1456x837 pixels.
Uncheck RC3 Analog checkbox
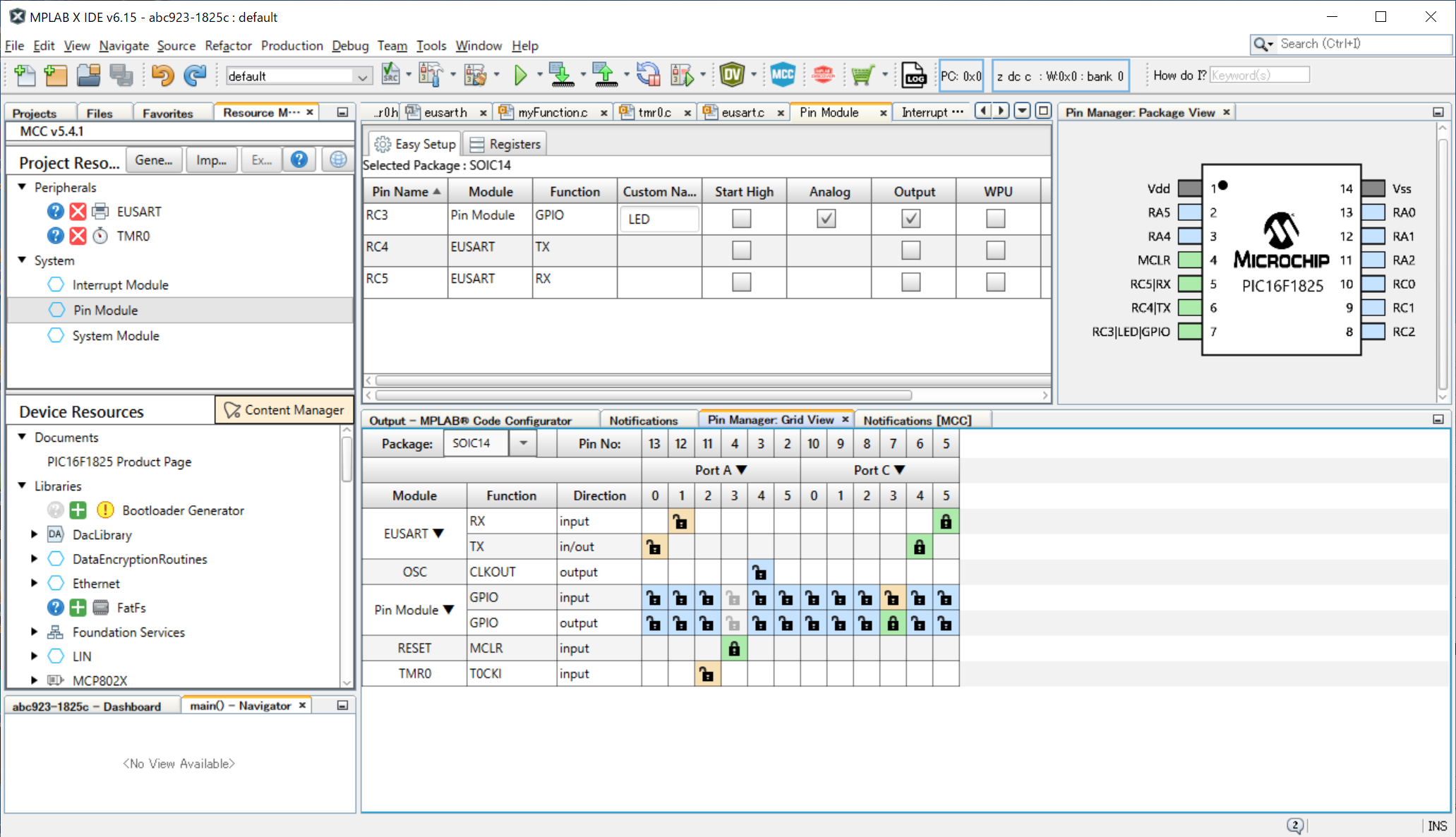click(826, 218)
